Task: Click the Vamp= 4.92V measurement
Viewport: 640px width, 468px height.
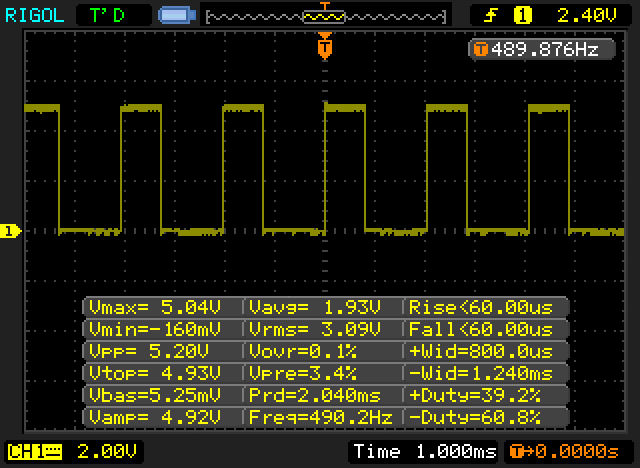Action: 155,417
